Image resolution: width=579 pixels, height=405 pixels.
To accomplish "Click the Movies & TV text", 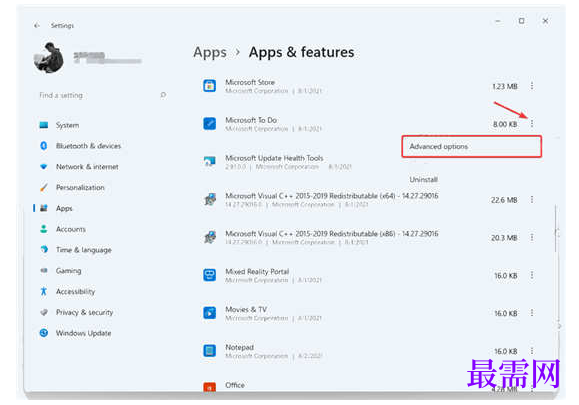I will point(246,309).
